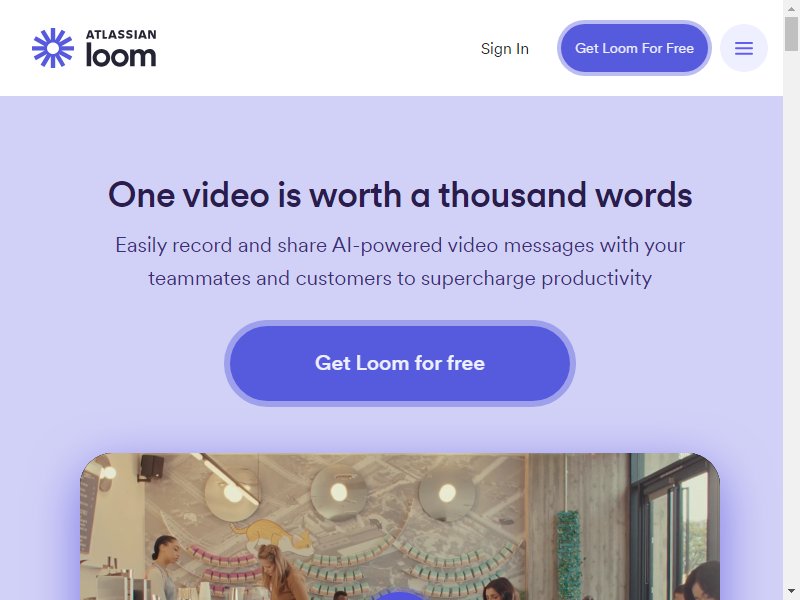Open the hamburger menu icon
Screen dimensions: 800x600
(x=743, y=48)
